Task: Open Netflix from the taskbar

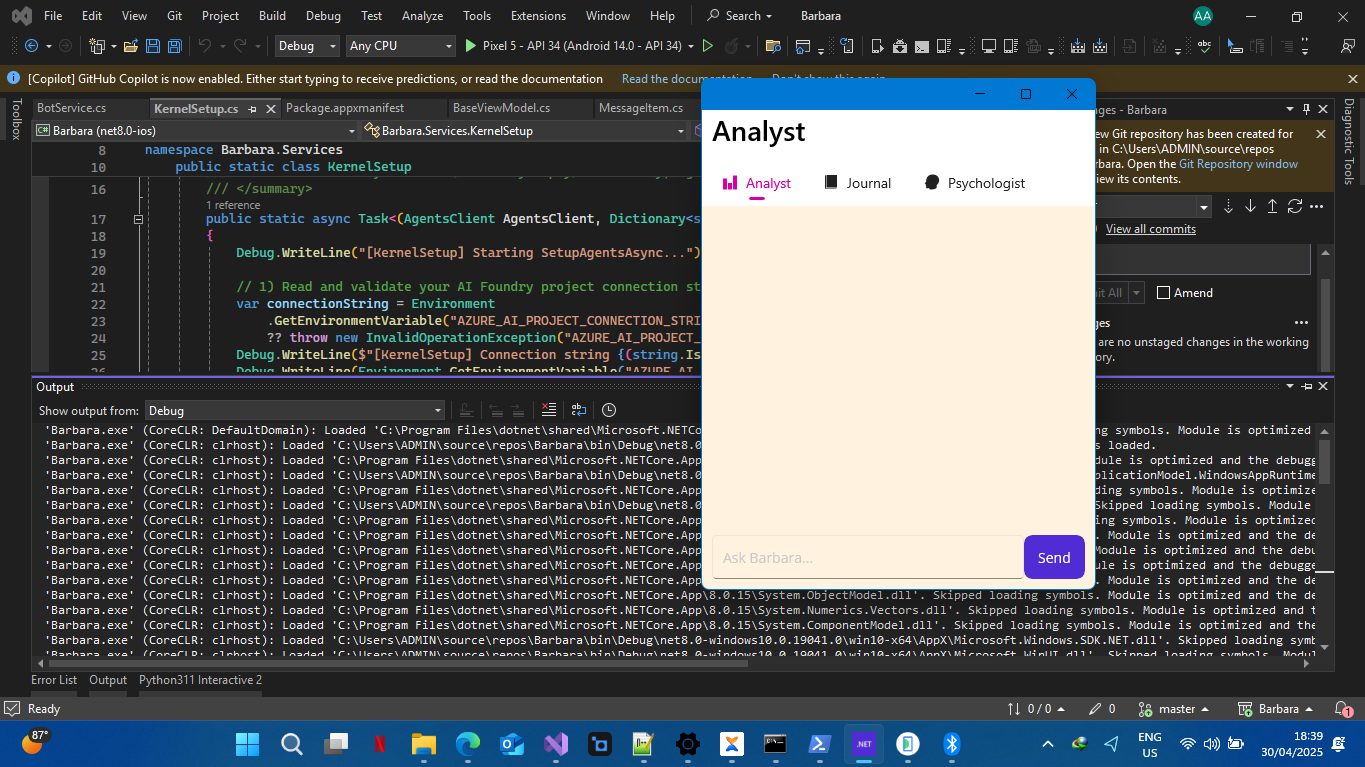Action: click(380, 744)
